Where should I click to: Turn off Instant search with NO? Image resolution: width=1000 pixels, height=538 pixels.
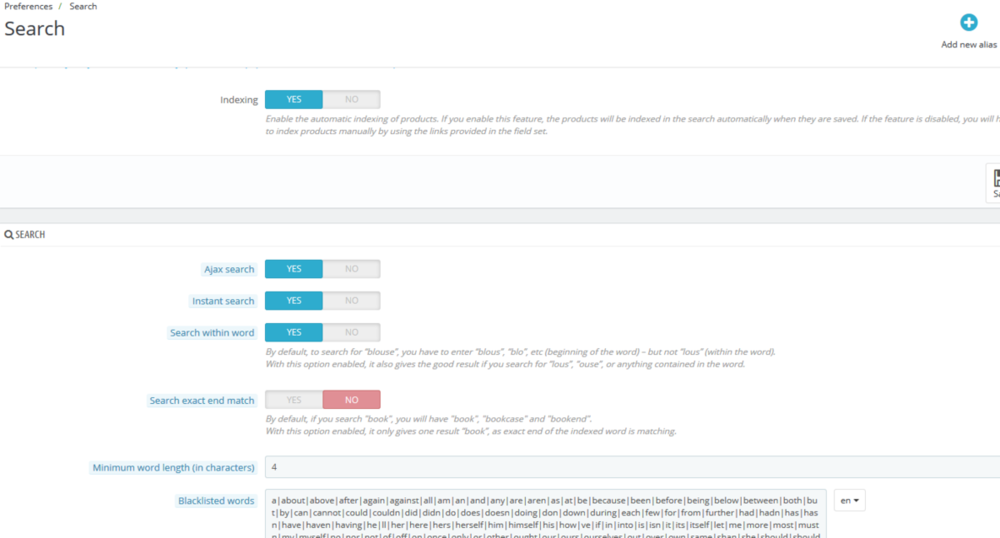351,301
